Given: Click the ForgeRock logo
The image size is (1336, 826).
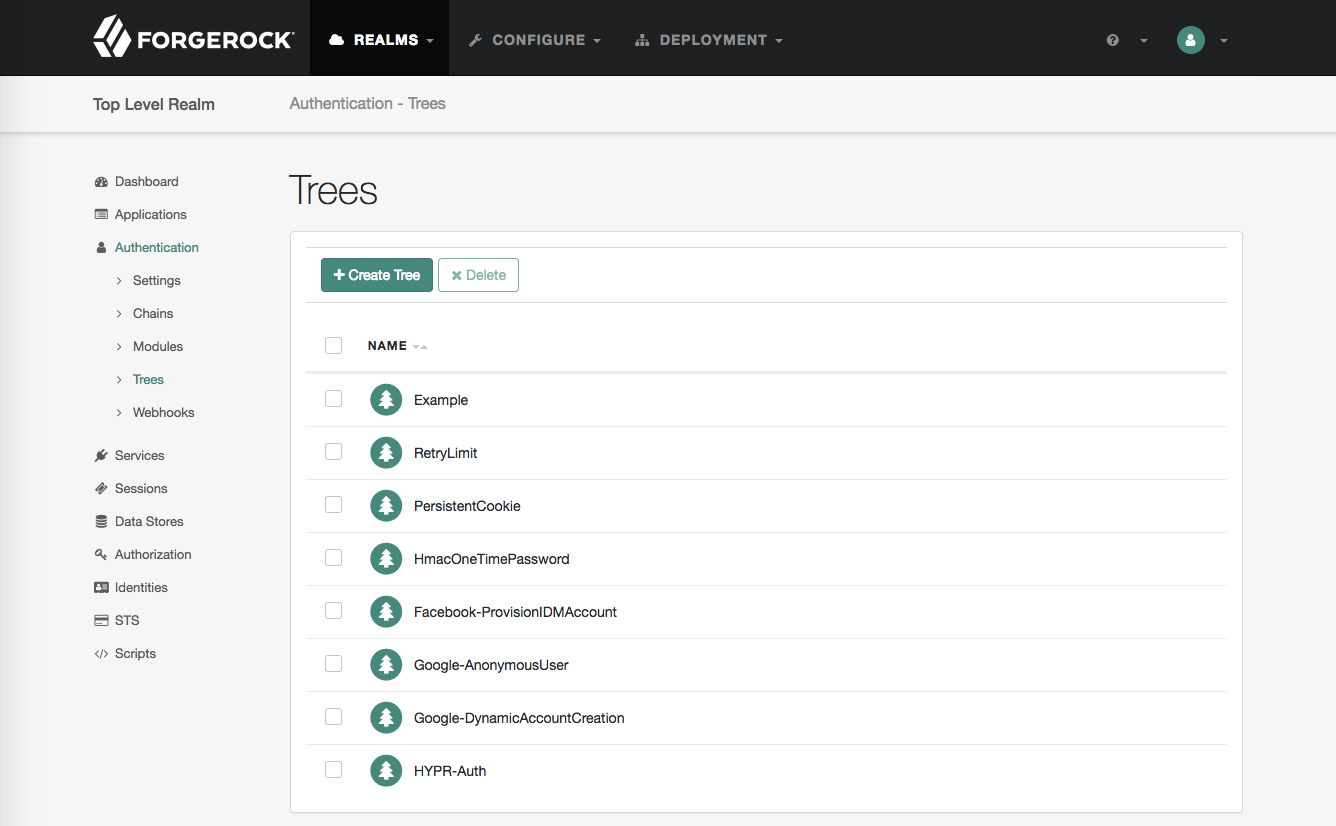Looking at the screenshot, I should tap(193, 38).
